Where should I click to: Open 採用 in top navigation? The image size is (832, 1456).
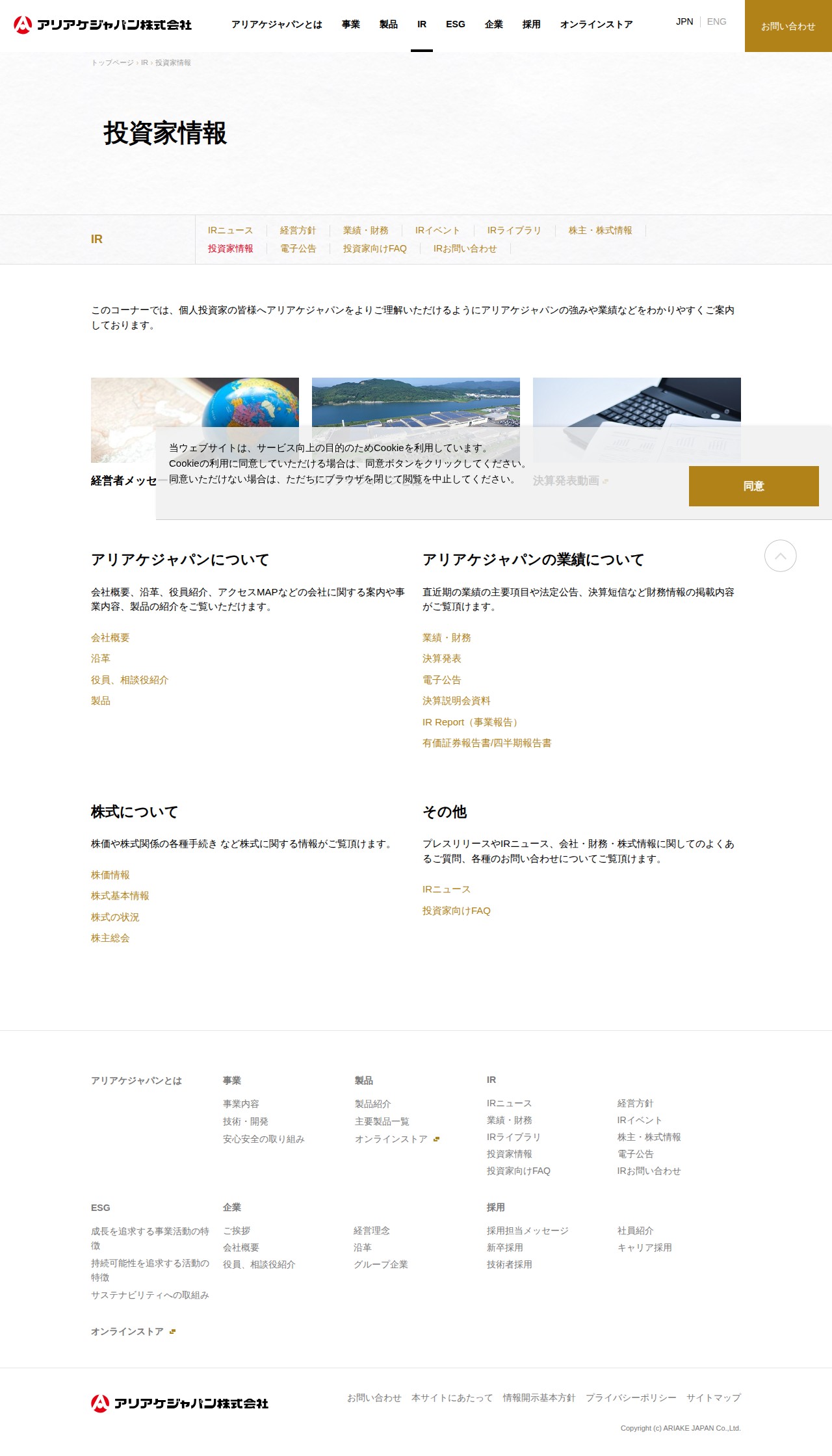[x=532, y=25]
